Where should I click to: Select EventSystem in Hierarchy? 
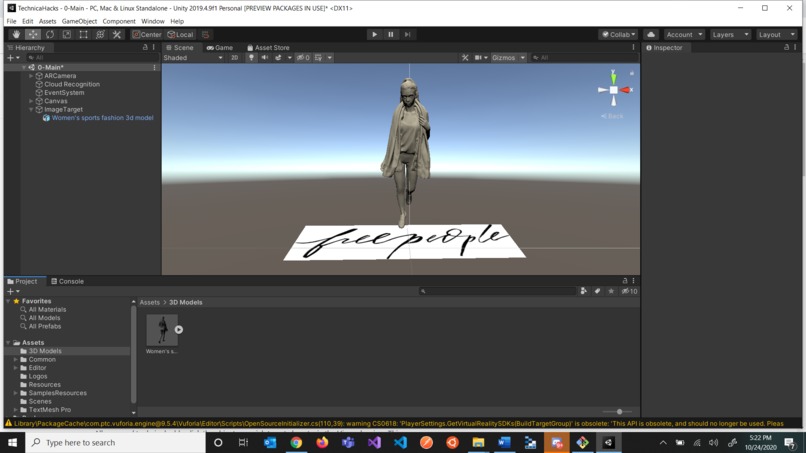[x=64, y=93]
